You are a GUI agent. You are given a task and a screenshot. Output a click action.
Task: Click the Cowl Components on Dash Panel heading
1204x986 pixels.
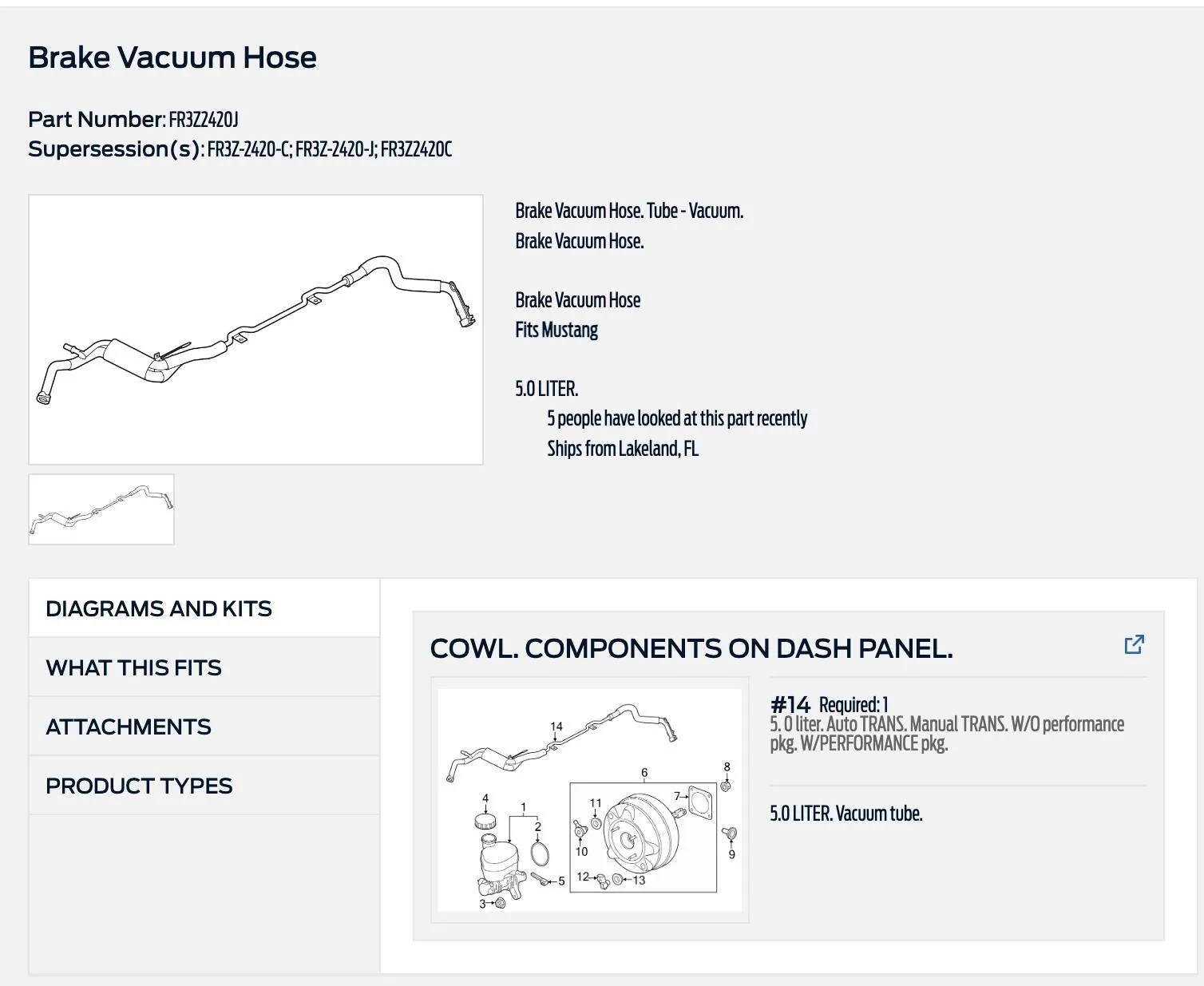691,648
